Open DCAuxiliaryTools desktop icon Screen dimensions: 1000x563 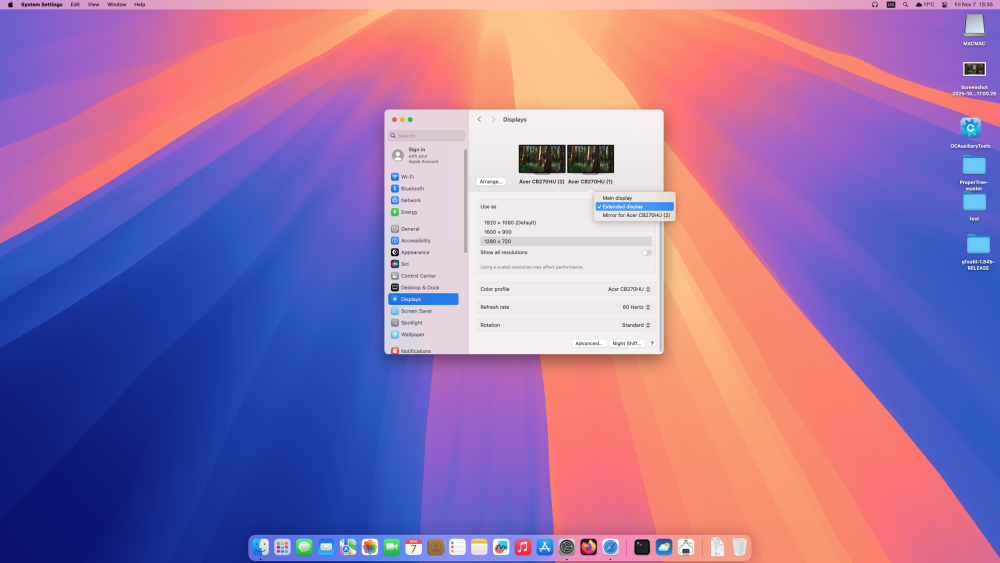click(971, 133)
